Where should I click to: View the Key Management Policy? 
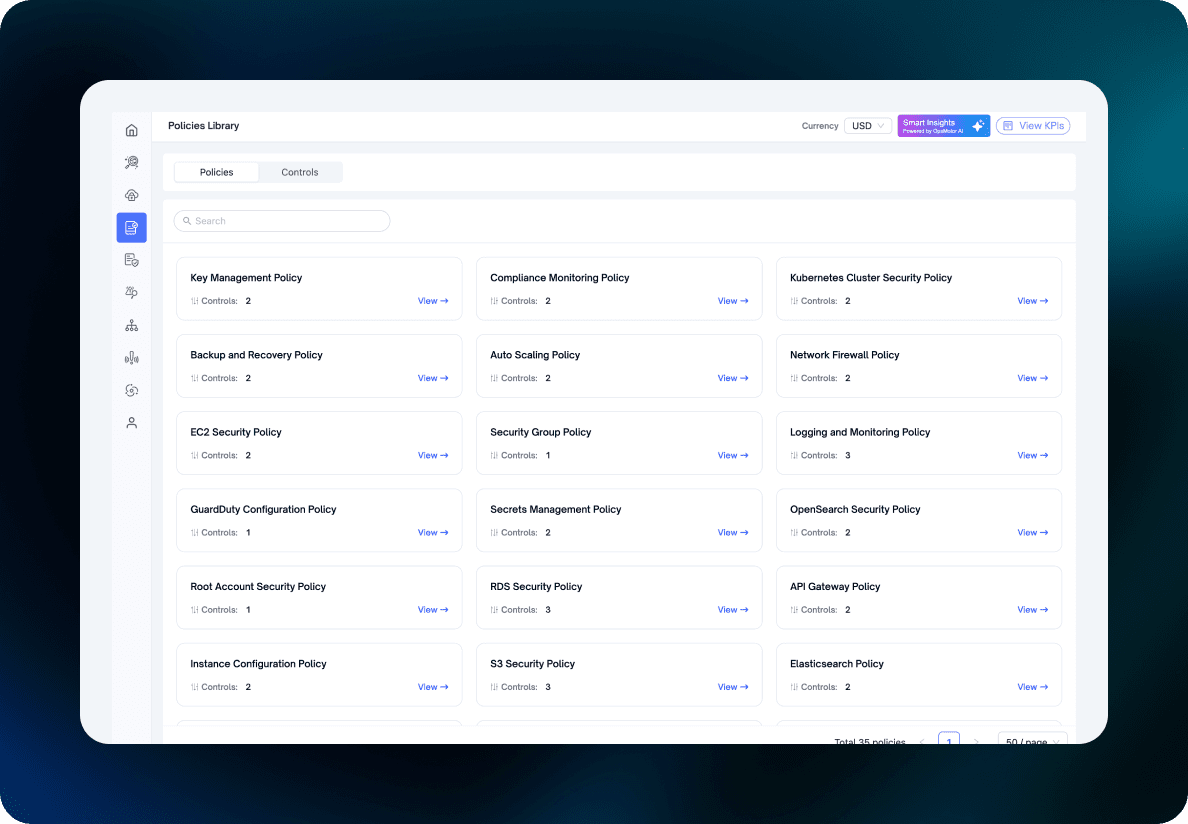433,301
